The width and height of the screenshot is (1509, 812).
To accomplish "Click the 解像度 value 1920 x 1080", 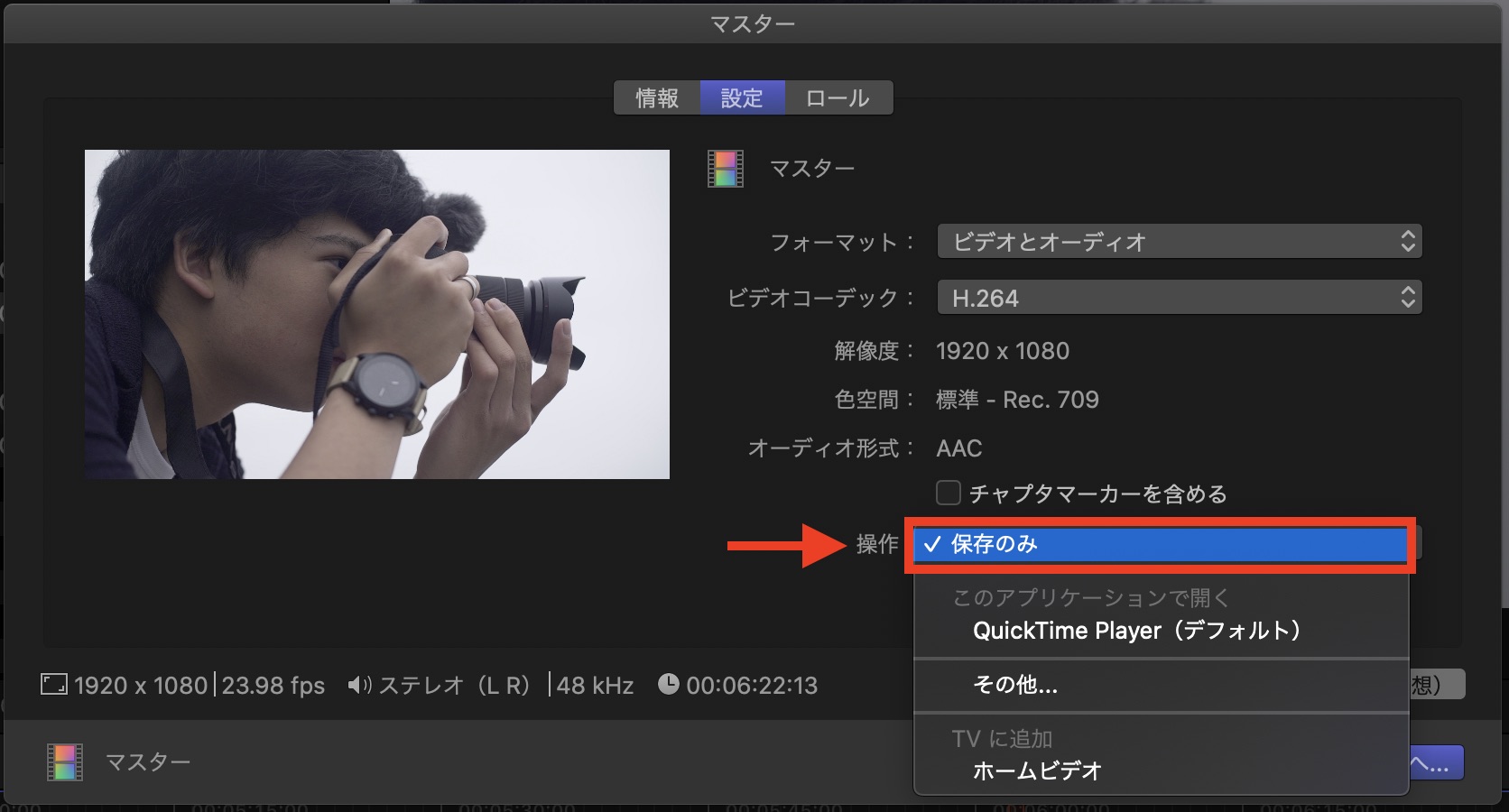I will click(x=1003, y=351).
